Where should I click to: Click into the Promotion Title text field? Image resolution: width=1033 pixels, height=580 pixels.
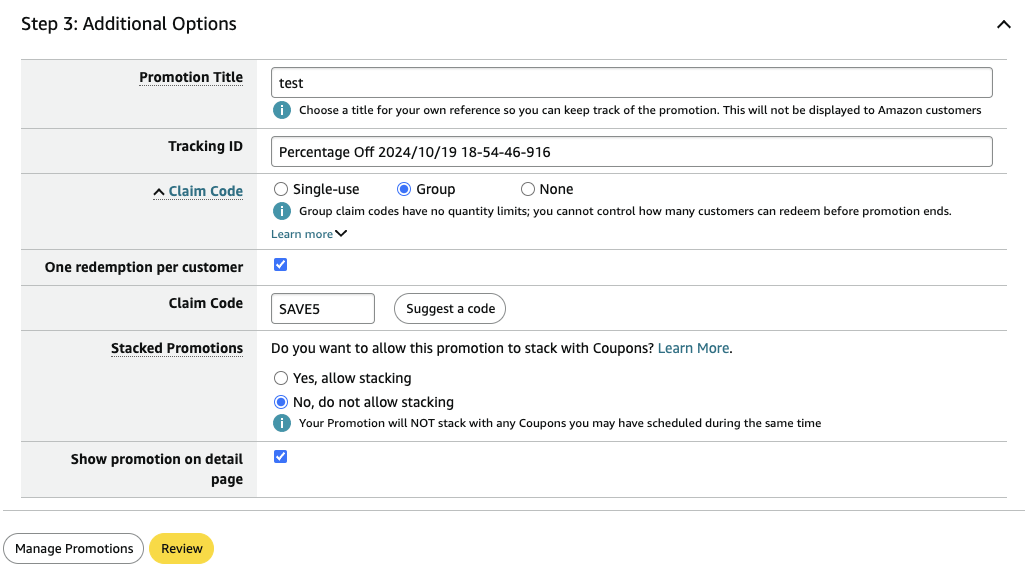click(631, 83)
